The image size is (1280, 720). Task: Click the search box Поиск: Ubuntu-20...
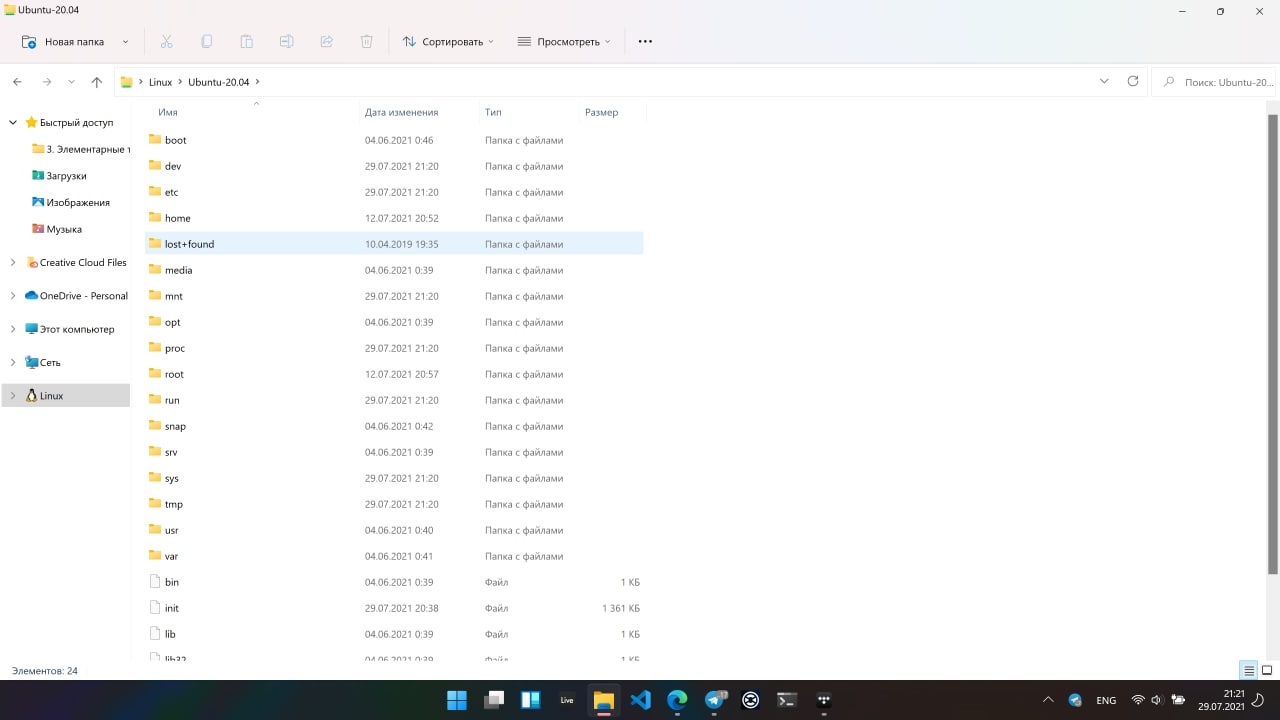(x=1215, y=82)
